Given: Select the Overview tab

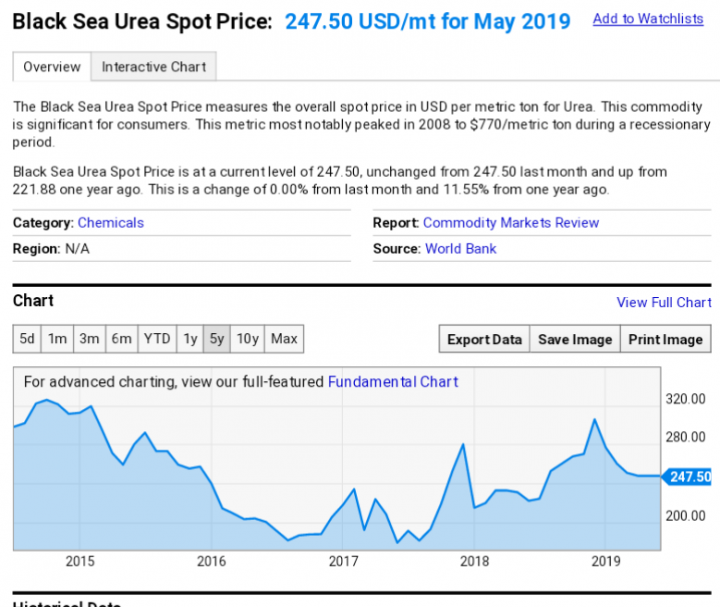Looking at the screenshot, I should [52, 67].
